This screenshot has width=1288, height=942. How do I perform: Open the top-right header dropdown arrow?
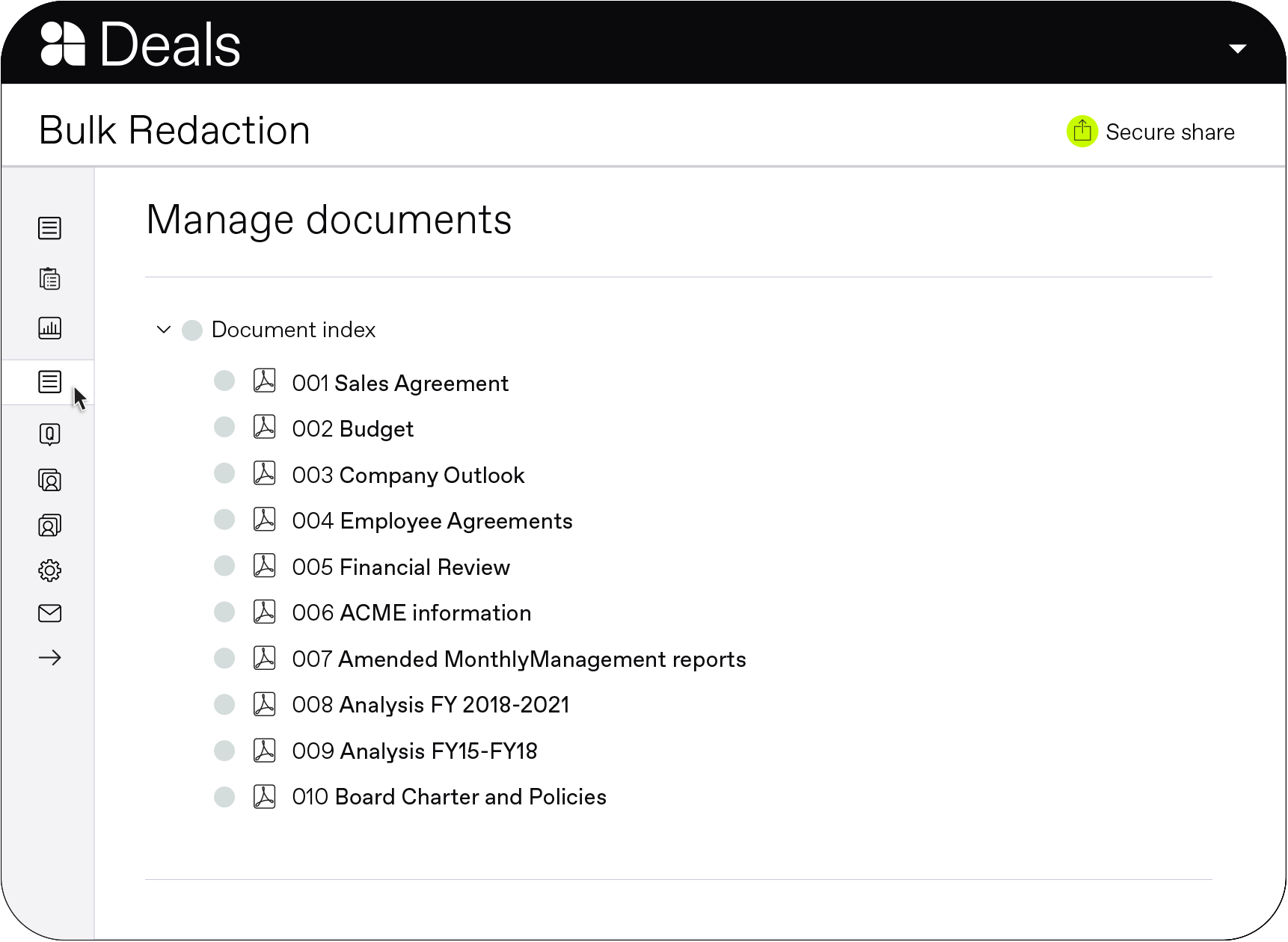pos(1237,49)
